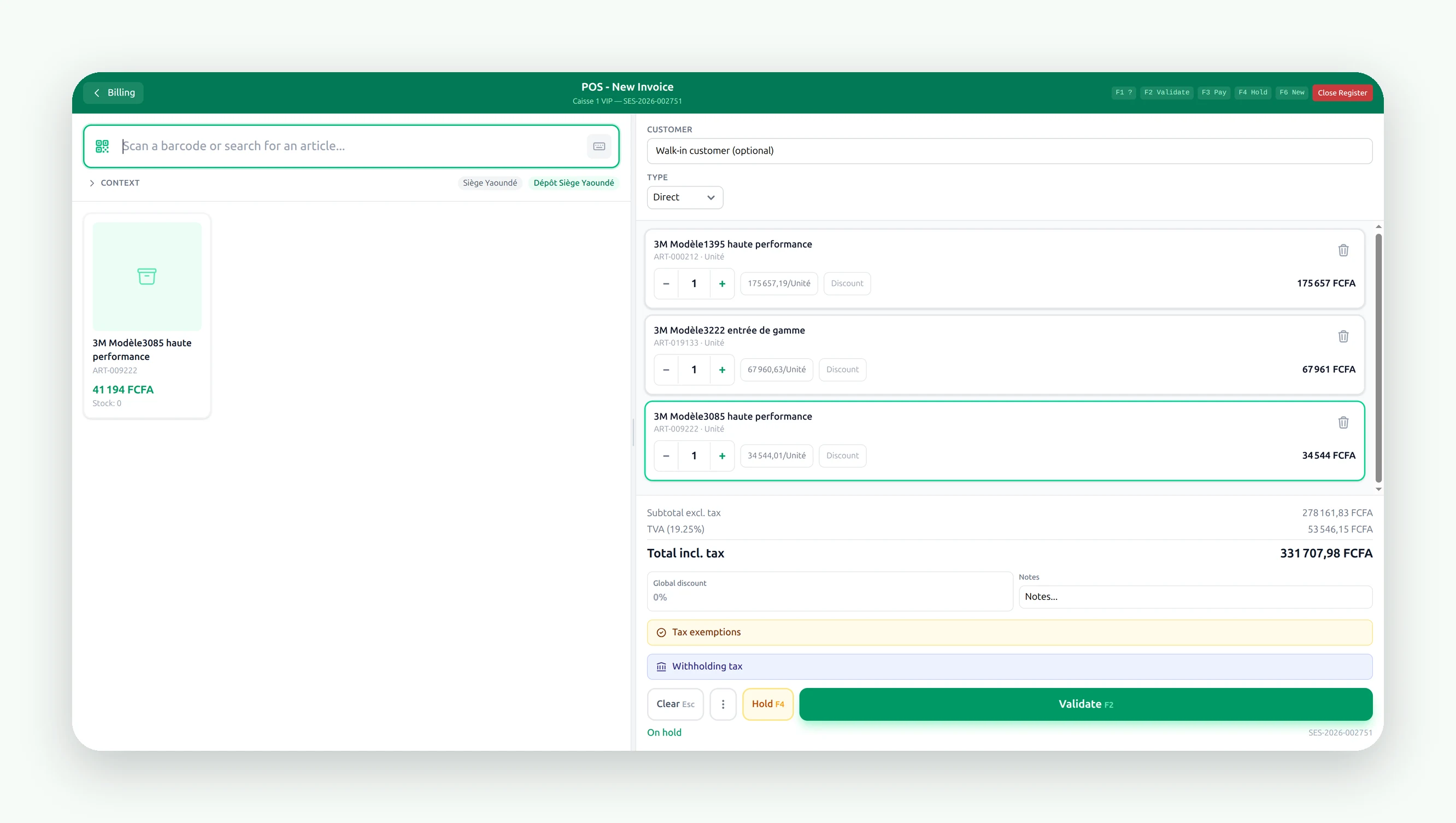This screenshot has height=823, width=1456.
Task: Click the Notes input field
Action: (x=1195, y=597)
